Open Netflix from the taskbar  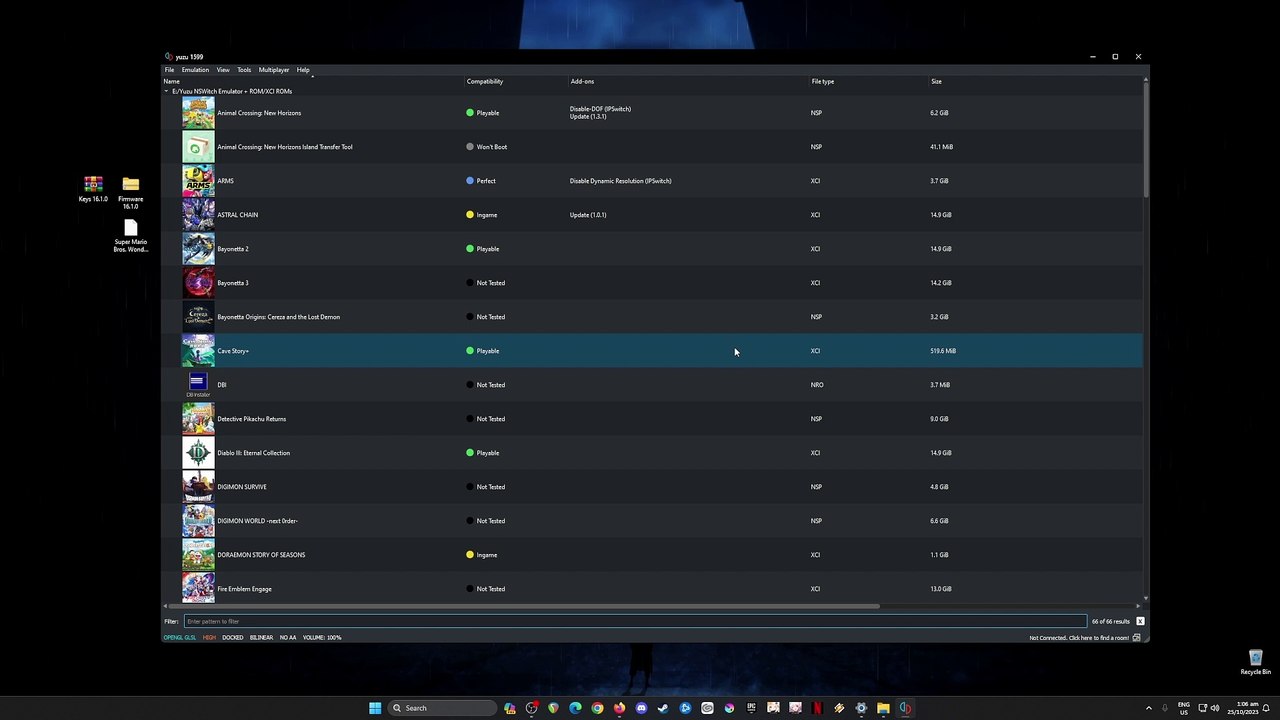point(817,708)
